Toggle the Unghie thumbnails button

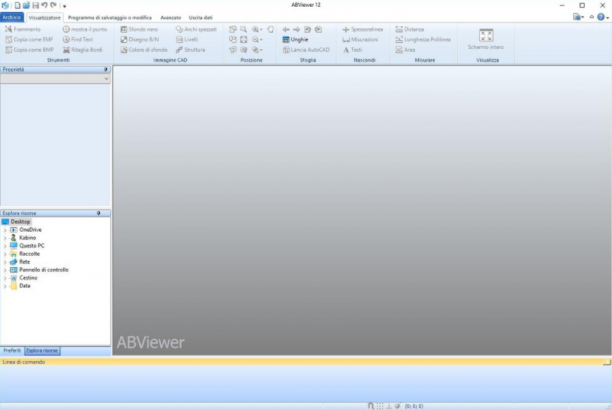(295, 39)
